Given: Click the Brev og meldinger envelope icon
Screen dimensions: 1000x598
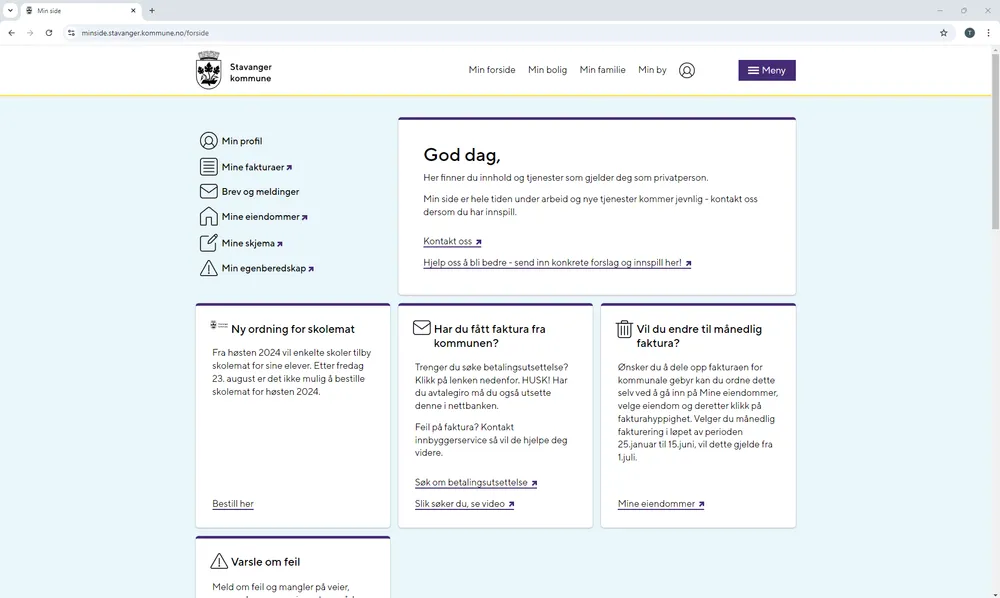Looking at the screenshot, I should coord(208,191).
